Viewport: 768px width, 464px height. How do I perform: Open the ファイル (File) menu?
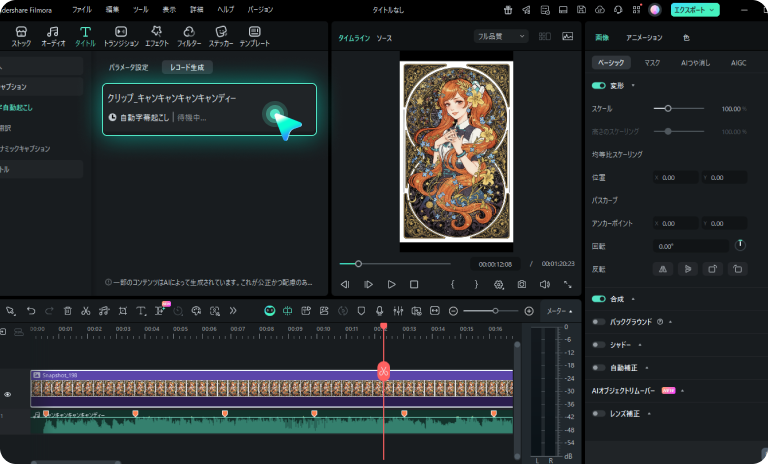(82, 9)
